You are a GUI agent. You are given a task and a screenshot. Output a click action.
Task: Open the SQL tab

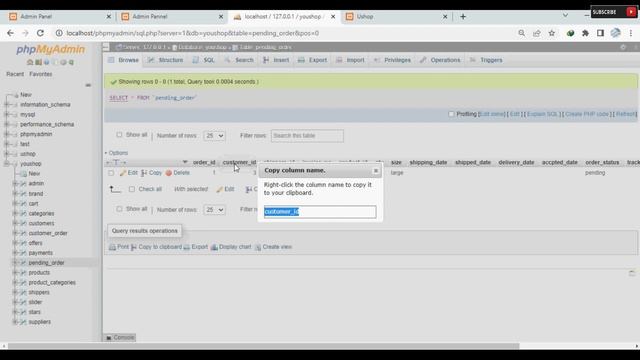pos(204,60)
